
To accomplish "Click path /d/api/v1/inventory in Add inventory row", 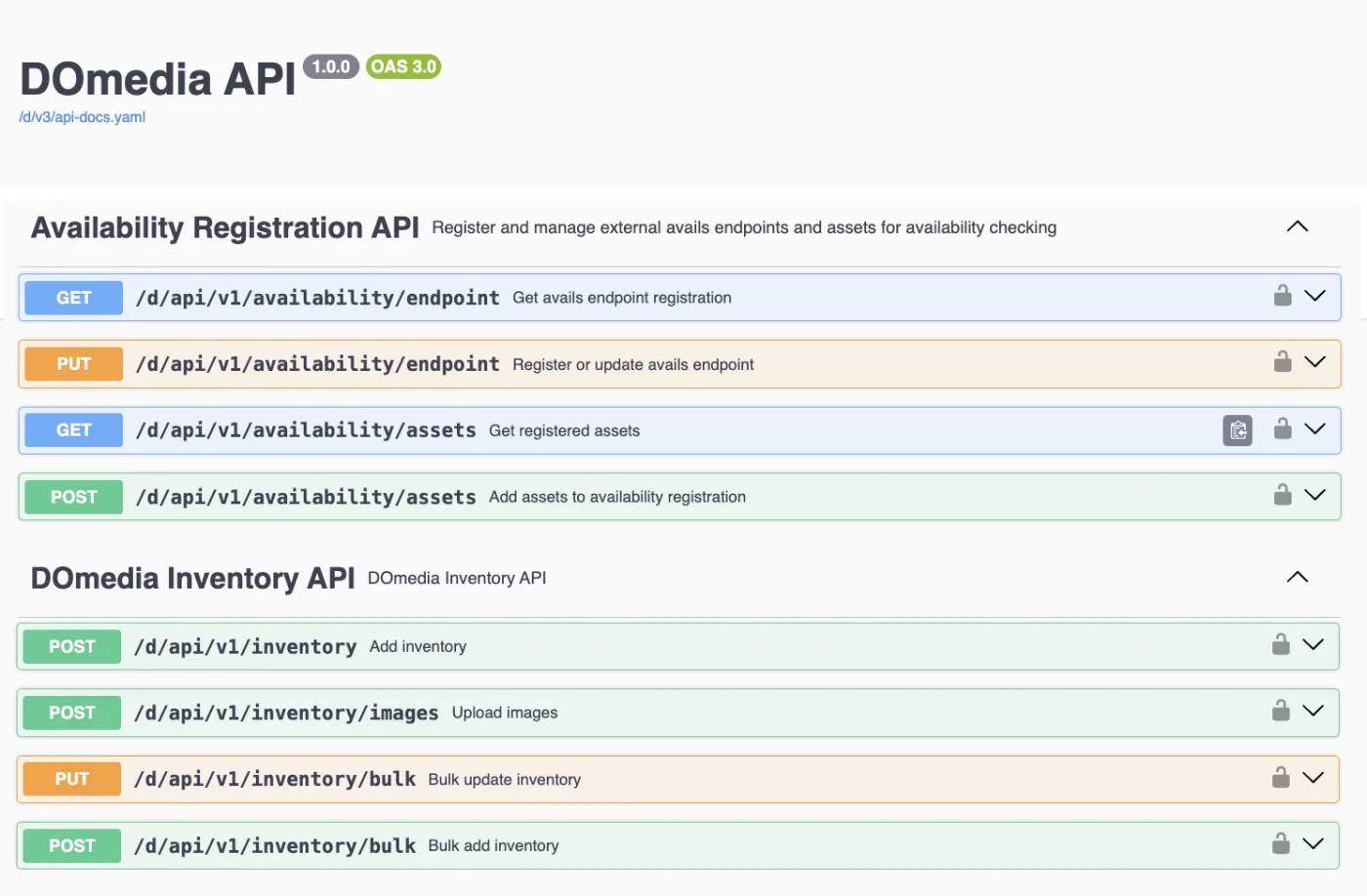I will click(245, 647).
